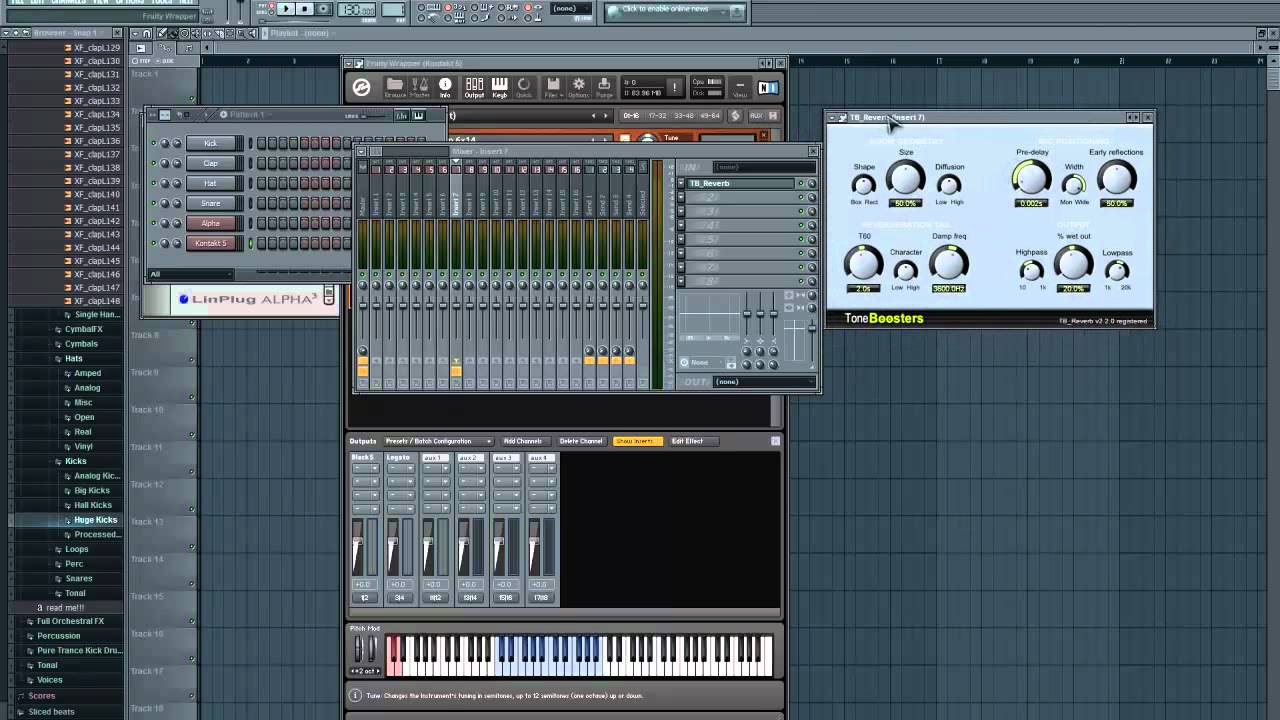Expand the Hats folder in browser
The image size is (1280, 720).
coord(74,358)
